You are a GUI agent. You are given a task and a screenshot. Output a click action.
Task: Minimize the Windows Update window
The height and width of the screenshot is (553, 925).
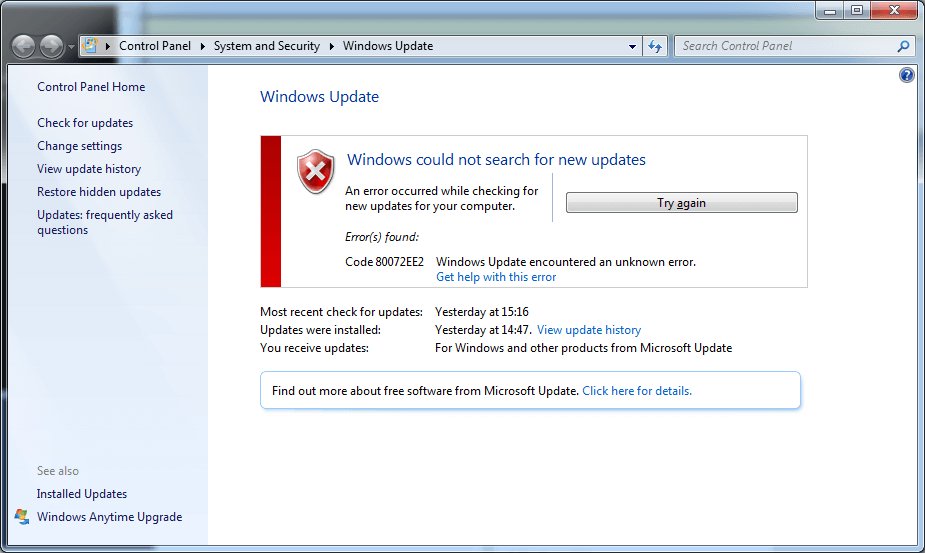(830, 11)
